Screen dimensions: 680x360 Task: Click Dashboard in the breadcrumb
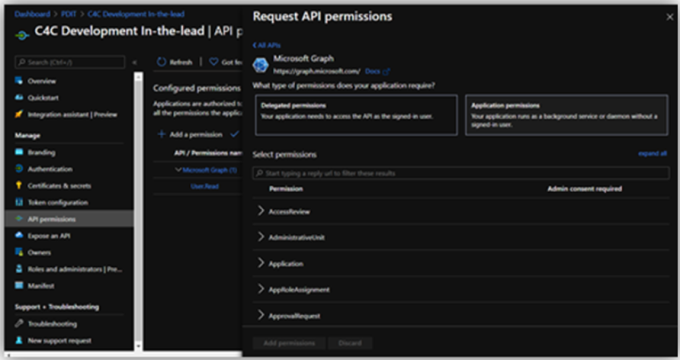(33, 14)
